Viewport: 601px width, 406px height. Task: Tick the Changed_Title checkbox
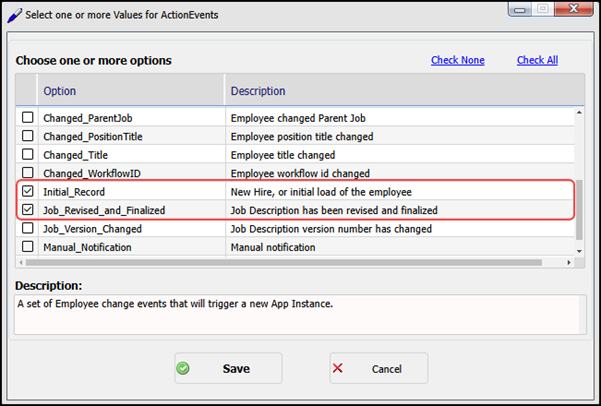point(28,155)
